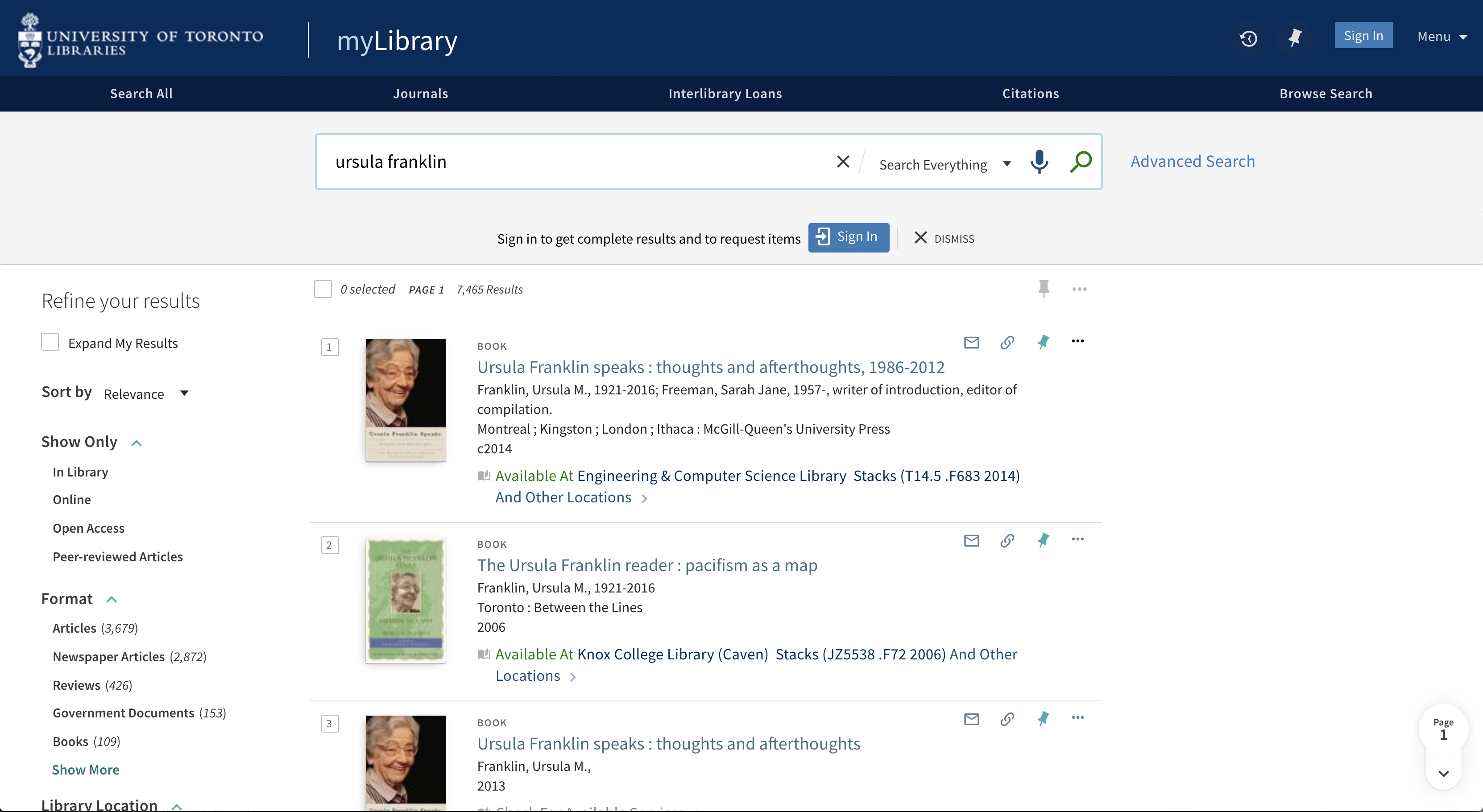Select result number 1 checkbox
The height and width of the screenshot is (812, 1483).
(330, 347)
